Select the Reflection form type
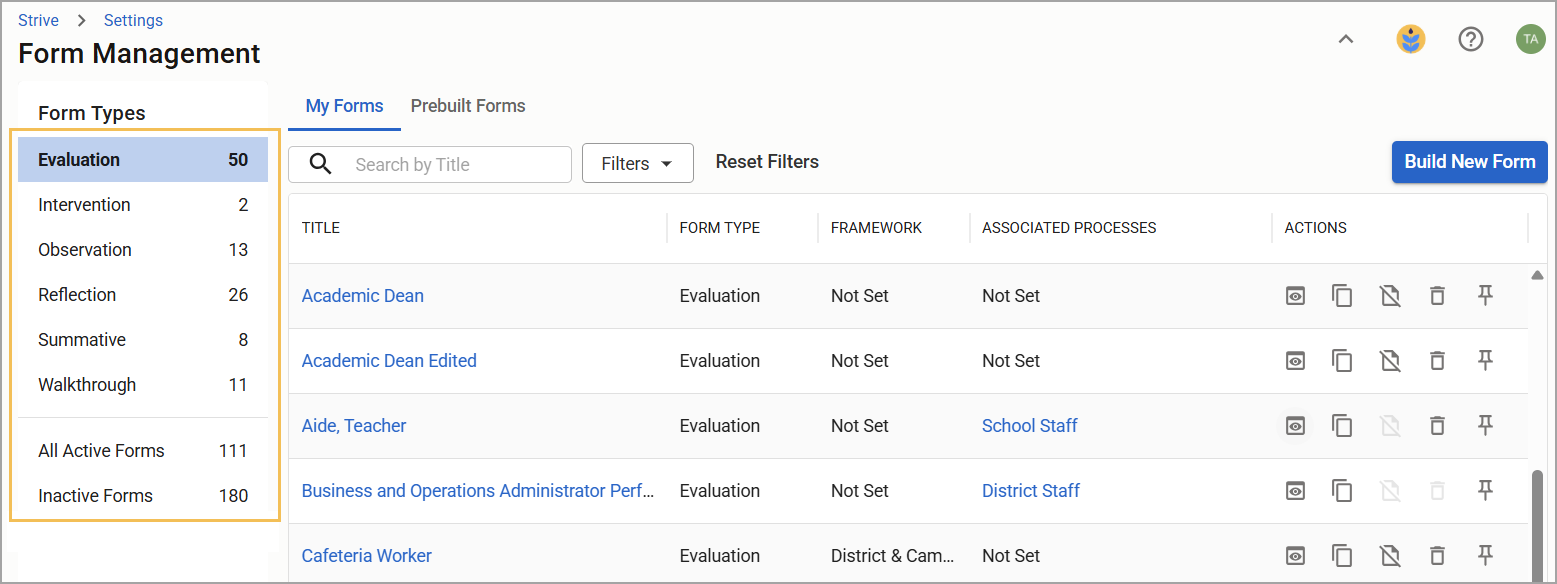The image size is (1557, 584). click(x=143, y=295)
